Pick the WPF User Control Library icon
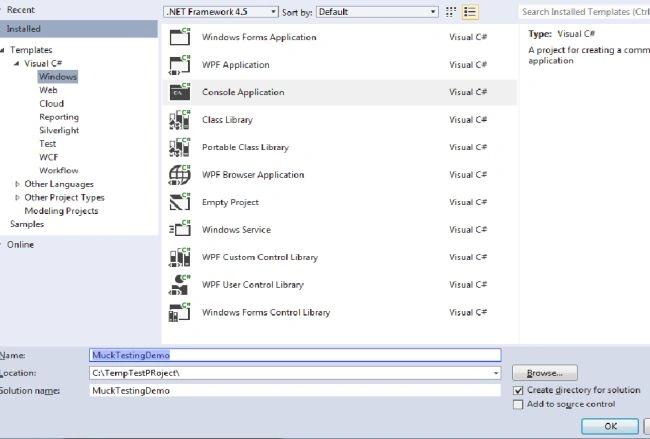The height and width of the screenshot is (439, 650). pos(180,284)
